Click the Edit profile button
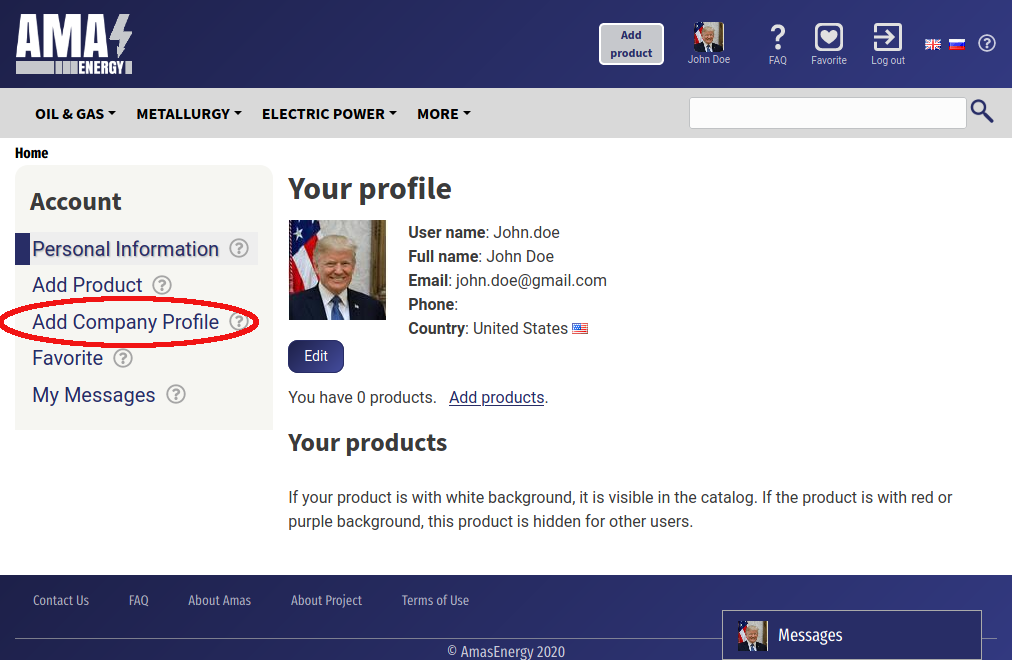This screenshot has width=1012, height=660. [x=316, y=356]
